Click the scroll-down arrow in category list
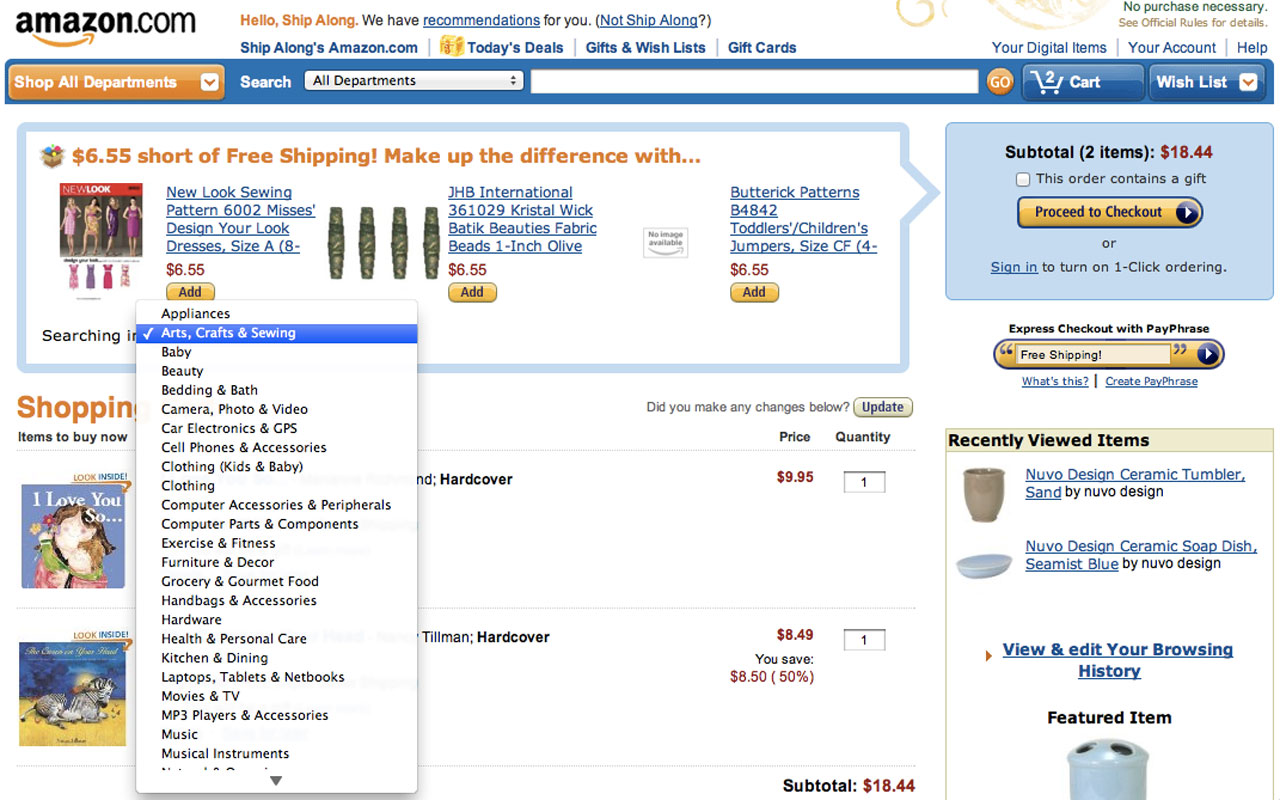 point(276,781)
